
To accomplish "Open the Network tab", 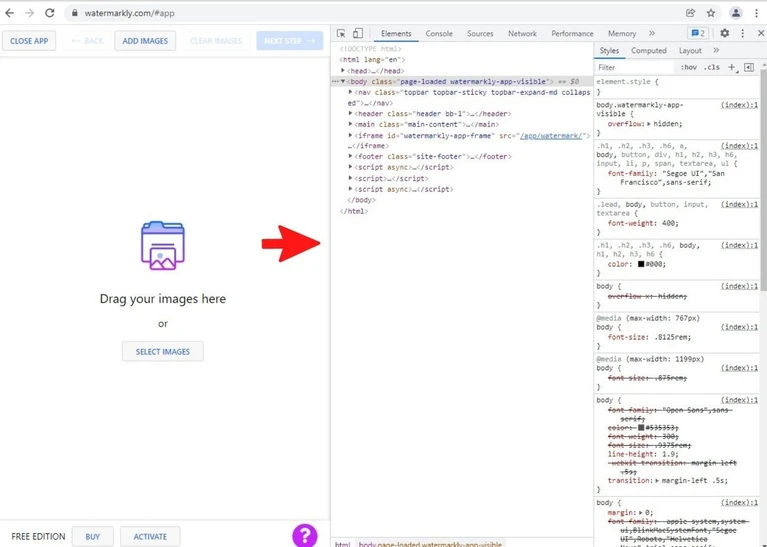I will [x=522, y=34].
